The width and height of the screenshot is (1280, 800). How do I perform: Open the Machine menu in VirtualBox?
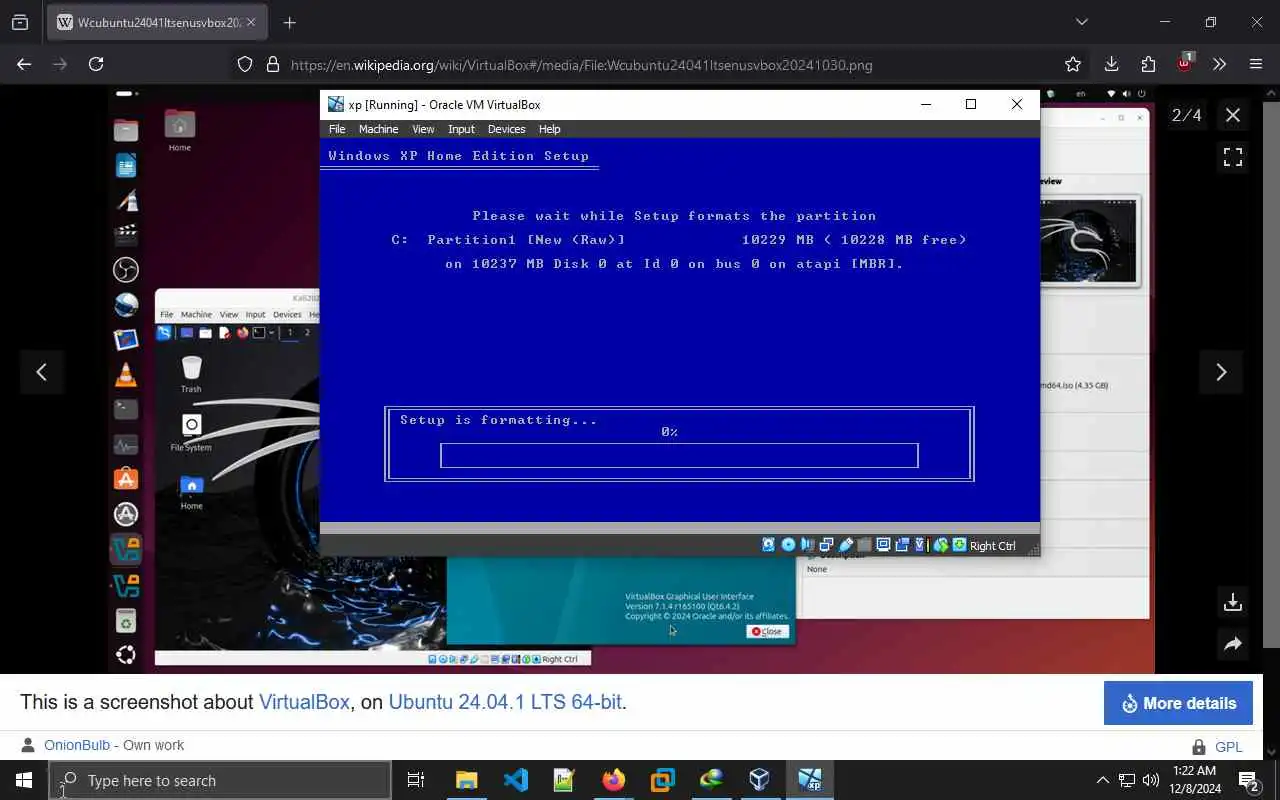378,129
